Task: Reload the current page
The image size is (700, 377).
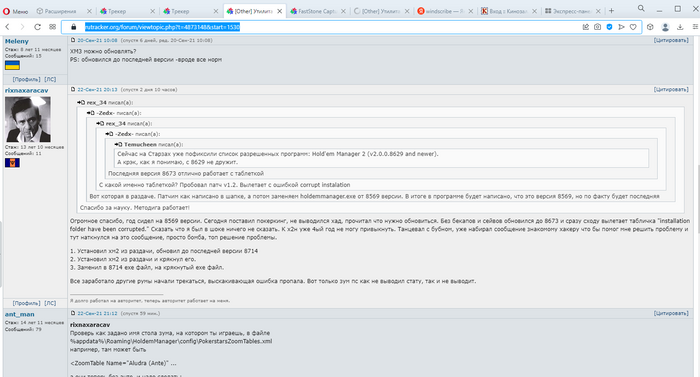Action: click(38, 27)
